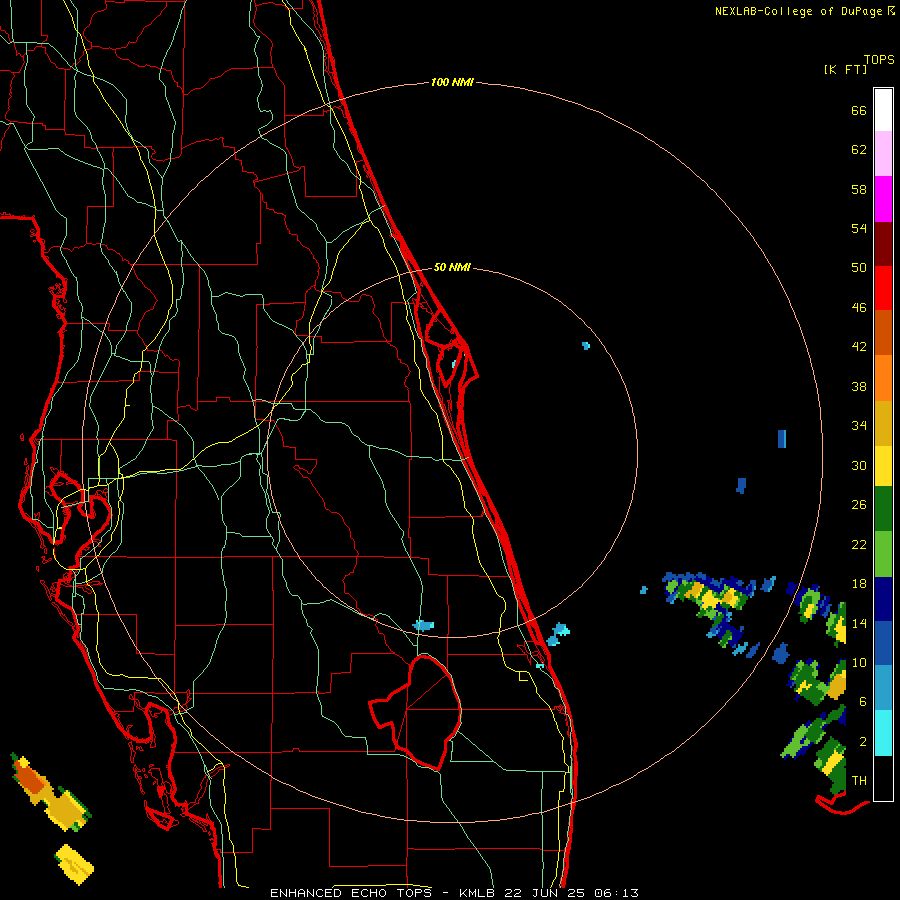The width and height of the screenshot is (900, 900).
Task: Click the 22 legend value label
Action: coord(859,544)
